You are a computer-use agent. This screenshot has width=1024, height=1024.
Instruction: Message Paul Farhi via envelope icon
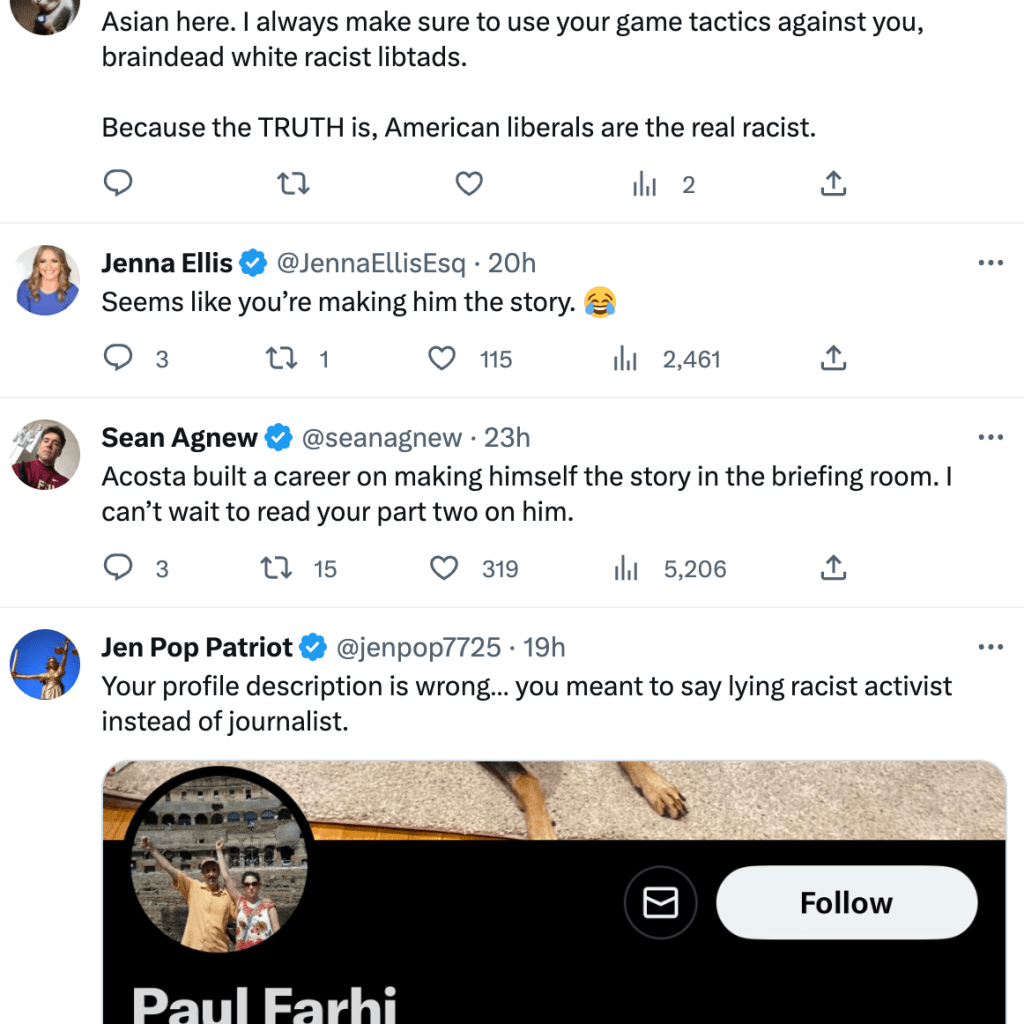click(x=660, y=903)
